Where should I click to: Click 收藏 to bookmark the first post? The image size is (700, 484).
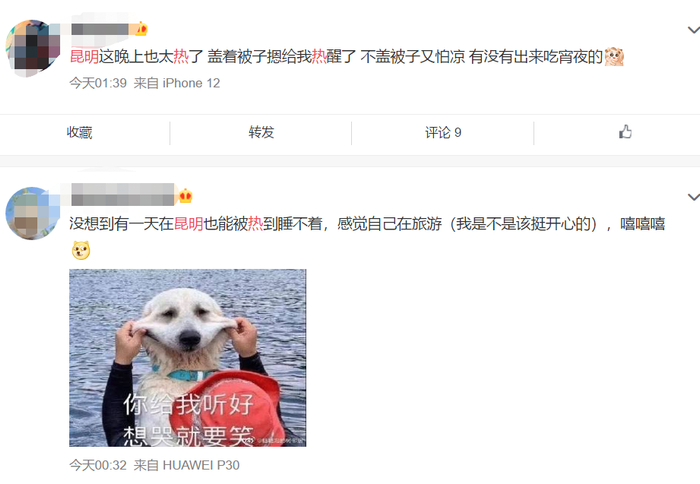pos(79,133)
